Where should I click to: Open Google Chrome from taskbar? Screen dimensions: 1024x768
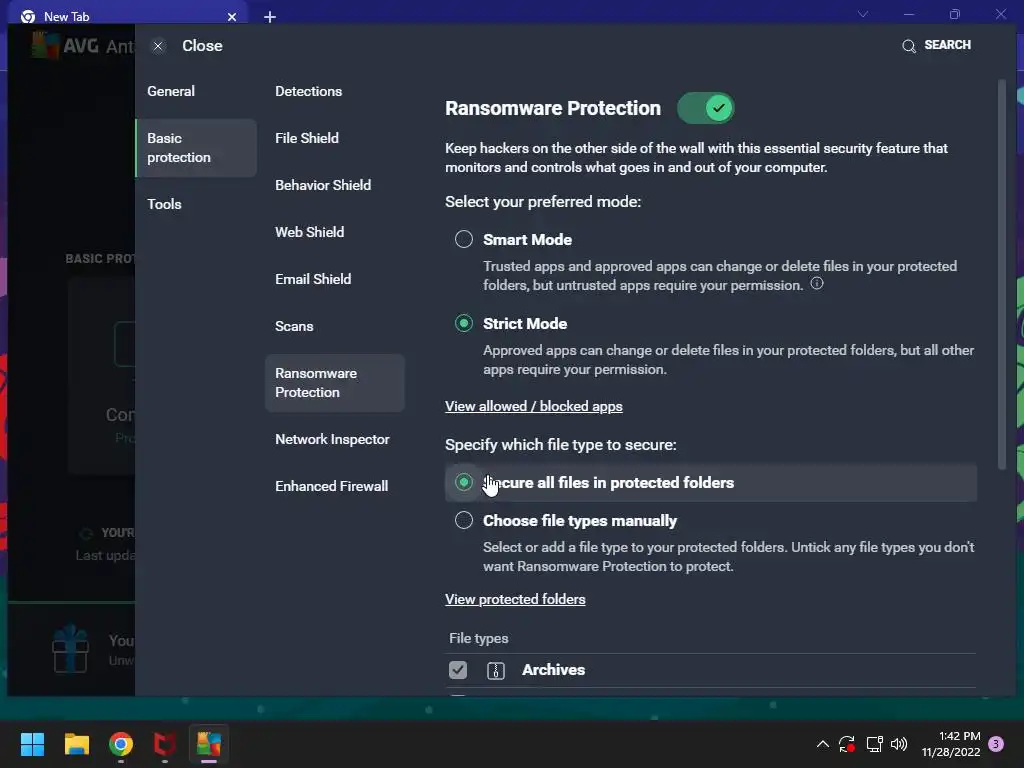121,744
